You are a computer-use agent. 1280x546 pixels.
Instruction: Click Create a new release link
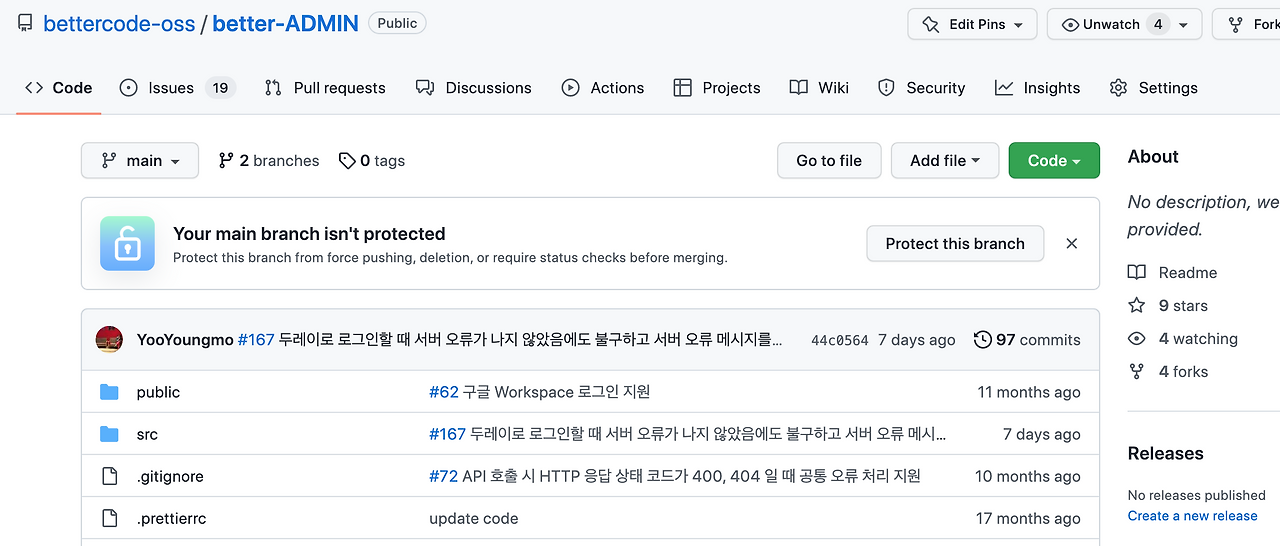pyautogui.click(x=1193, y=516)
